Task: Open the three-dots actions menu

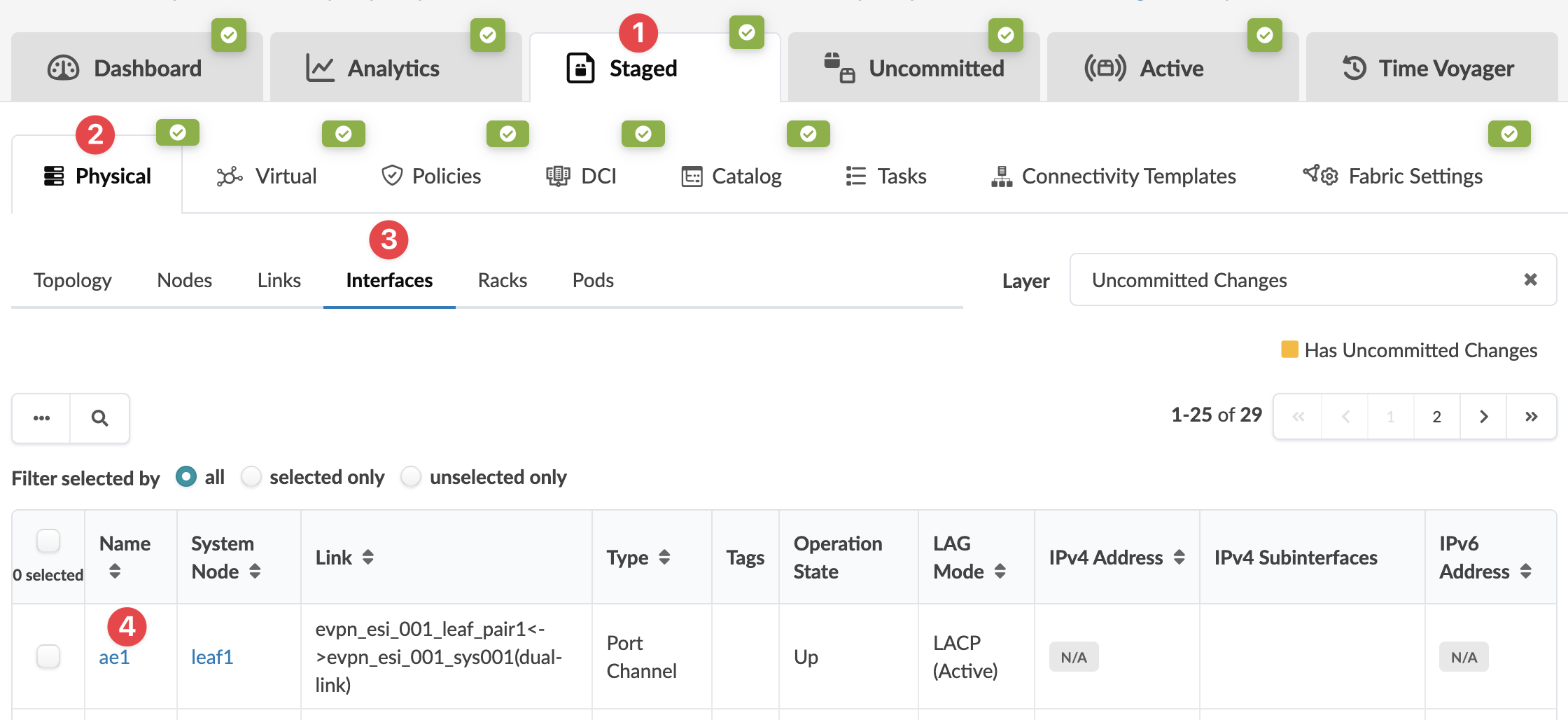Action: (41, 418)
